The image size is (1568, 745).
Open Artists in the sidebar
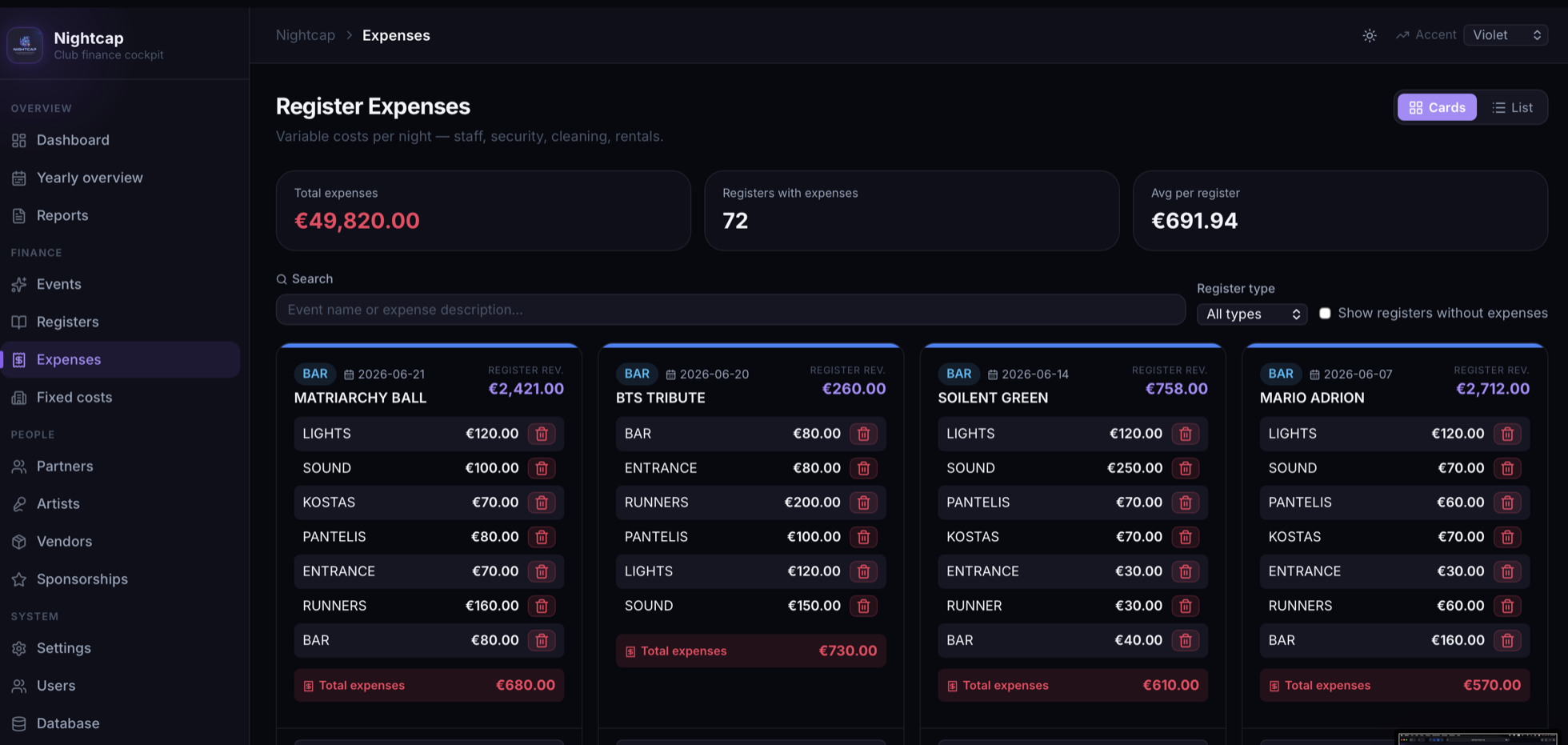pos(120,503)
